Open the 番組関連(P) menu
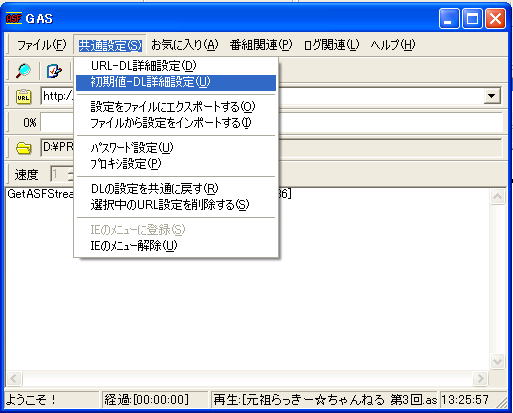 coord(260,45)
